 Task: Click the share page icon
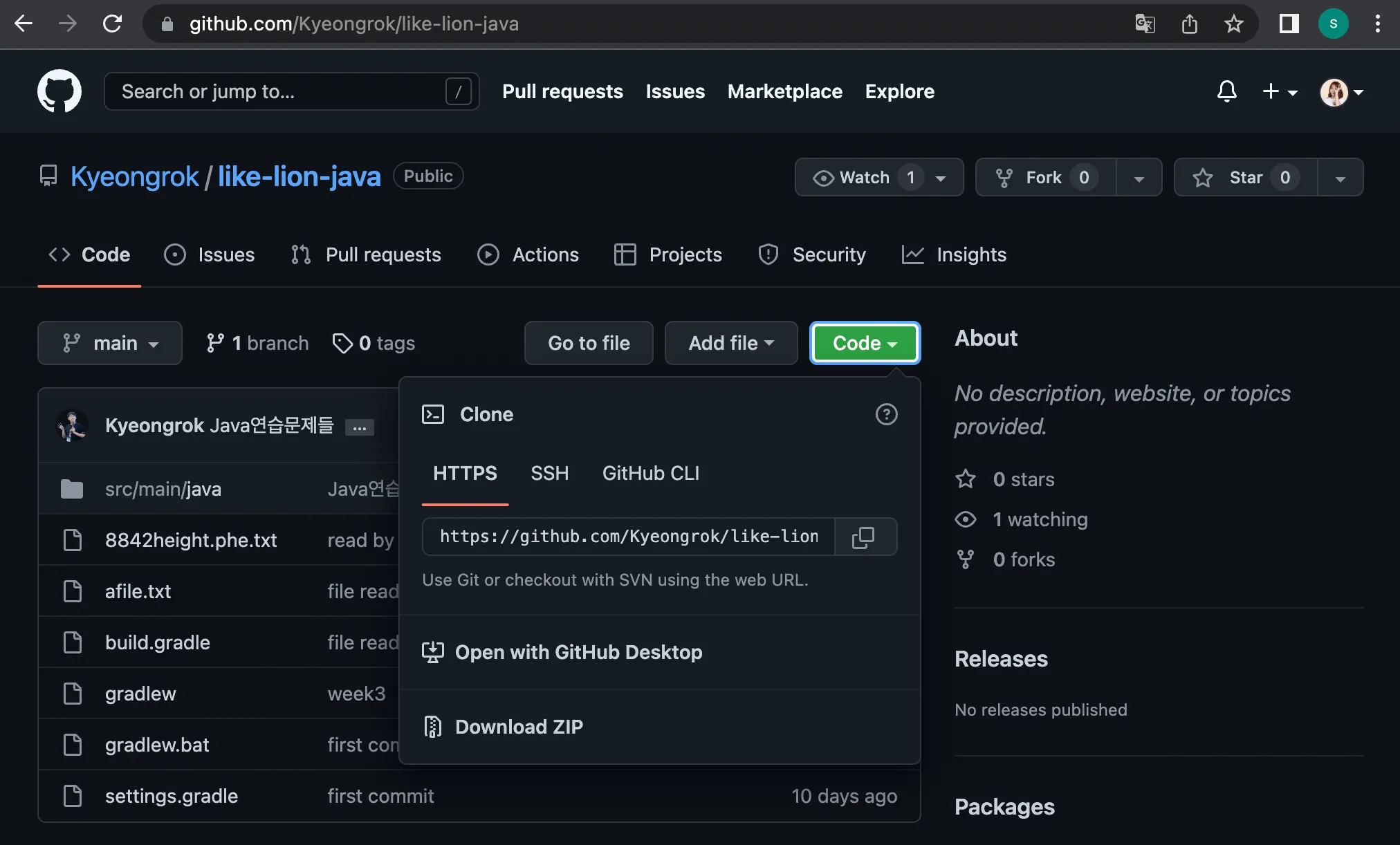pos(1190,24)
